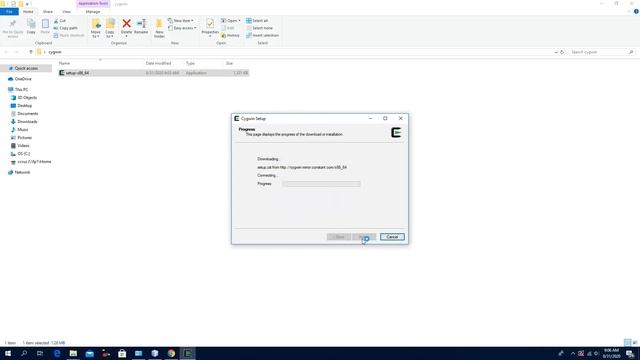This screenshot has height=360, width=640.
Task: Open the Manage tab under Application Tools
Action: pyautogui.click(x=93, y=12)
